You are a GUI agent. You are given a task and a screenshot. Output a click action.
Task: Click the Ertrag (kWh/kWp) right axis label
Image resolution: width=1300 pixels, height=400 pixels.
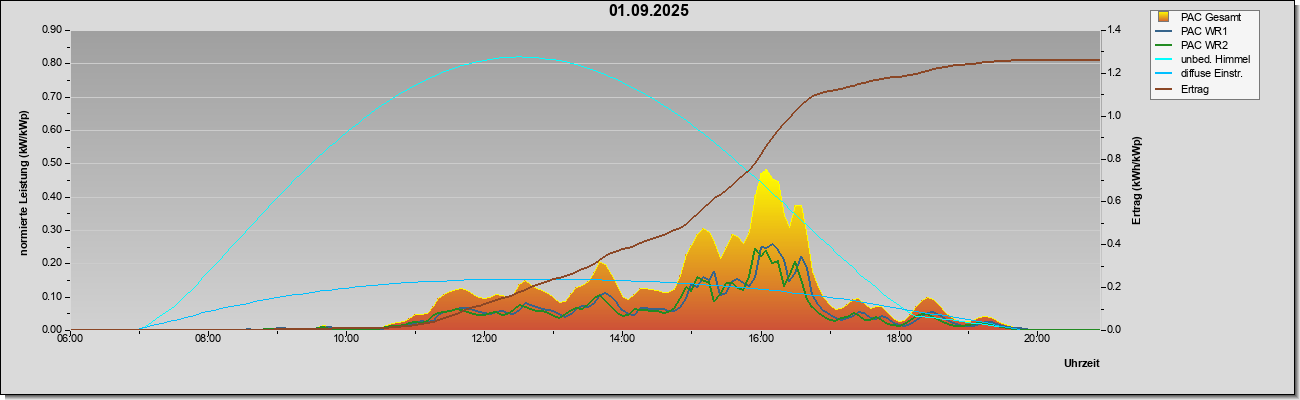tap(1137, 181)
